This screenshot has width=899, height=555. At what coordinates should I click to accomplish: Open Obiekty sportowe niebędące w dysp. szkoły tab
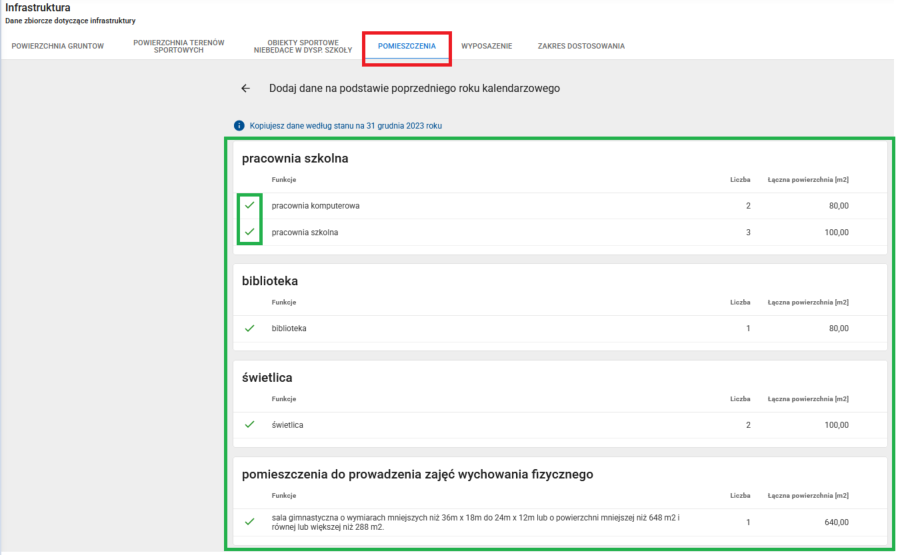coord(296,46)
